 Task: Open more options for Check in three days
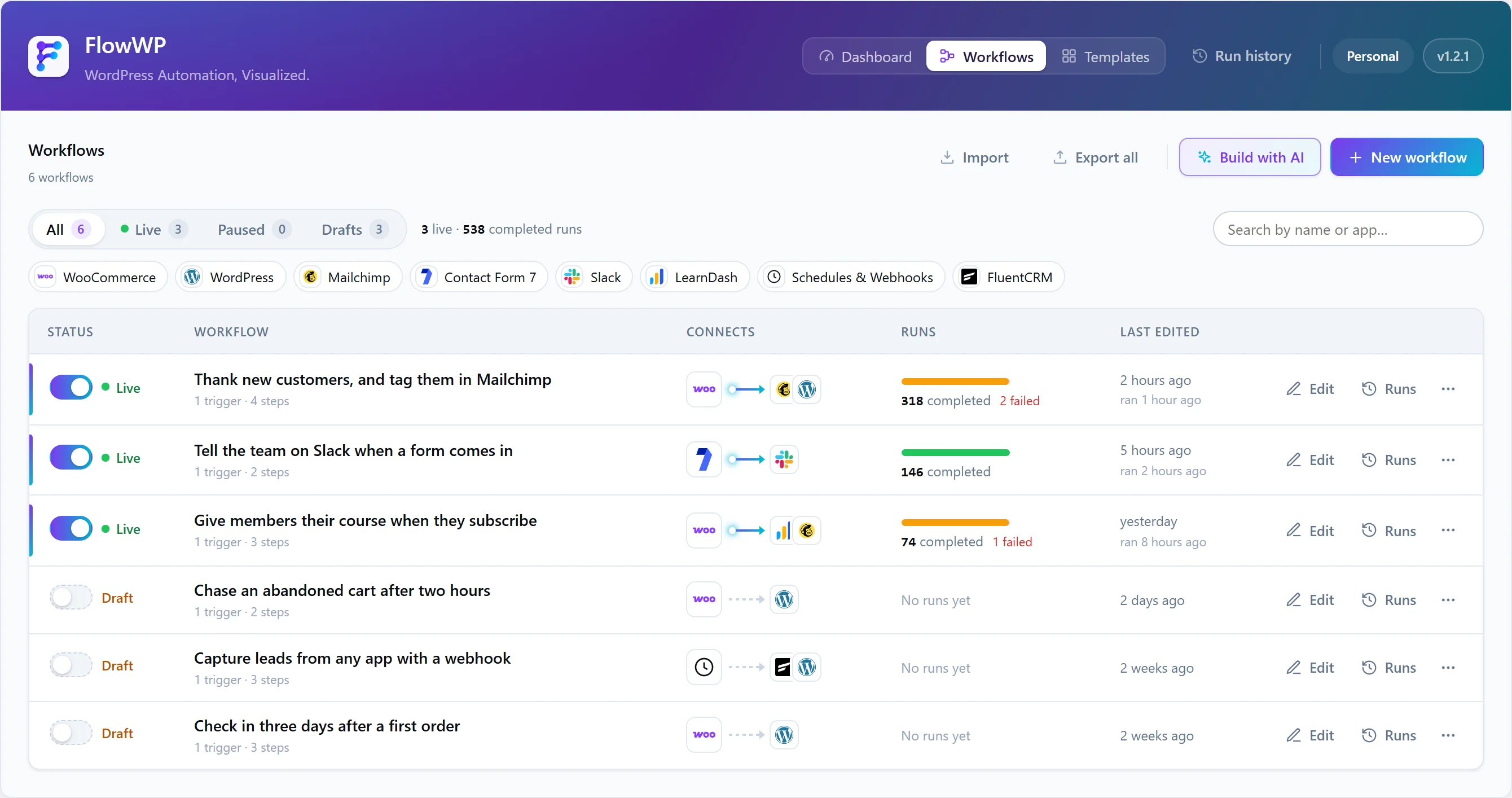[x=1448, y=735]
